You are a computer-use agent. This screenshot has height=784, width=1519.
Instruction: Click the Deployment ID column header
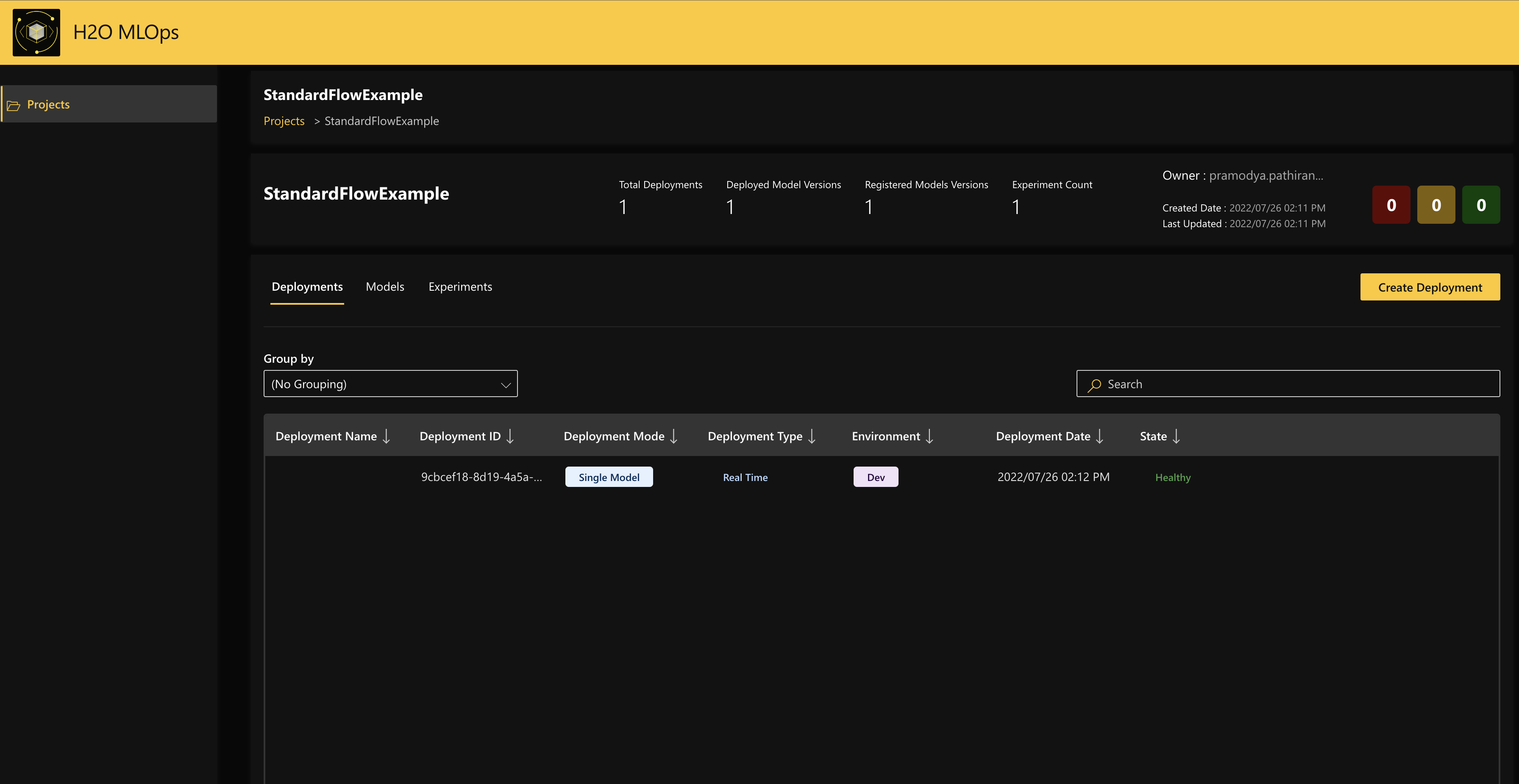[460, 436]
